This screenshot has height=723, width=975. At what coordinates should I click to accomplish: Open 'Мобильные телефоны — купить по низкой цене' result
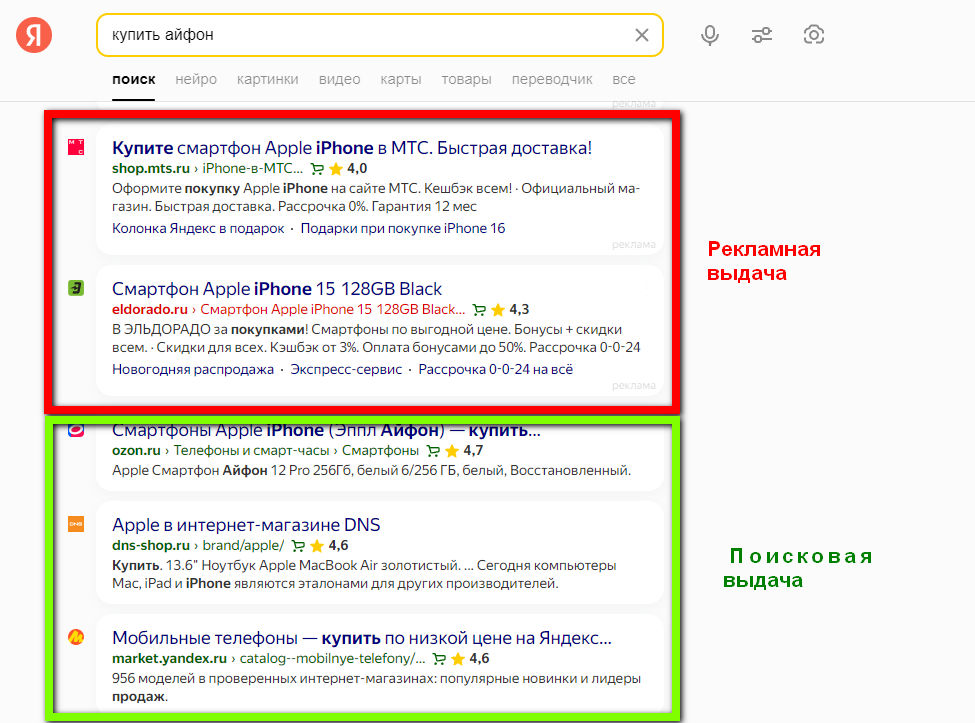362,638
